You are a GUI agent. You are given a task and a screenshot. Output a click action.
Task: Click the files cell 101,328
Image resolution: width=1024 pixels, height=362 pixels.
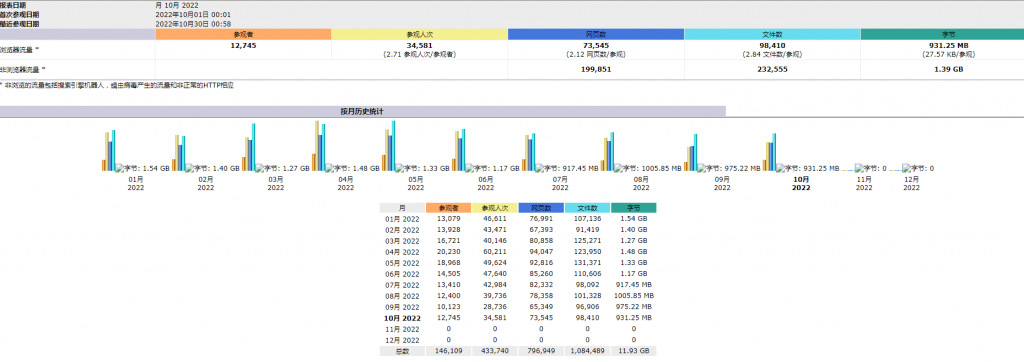(x=587, y=296)
